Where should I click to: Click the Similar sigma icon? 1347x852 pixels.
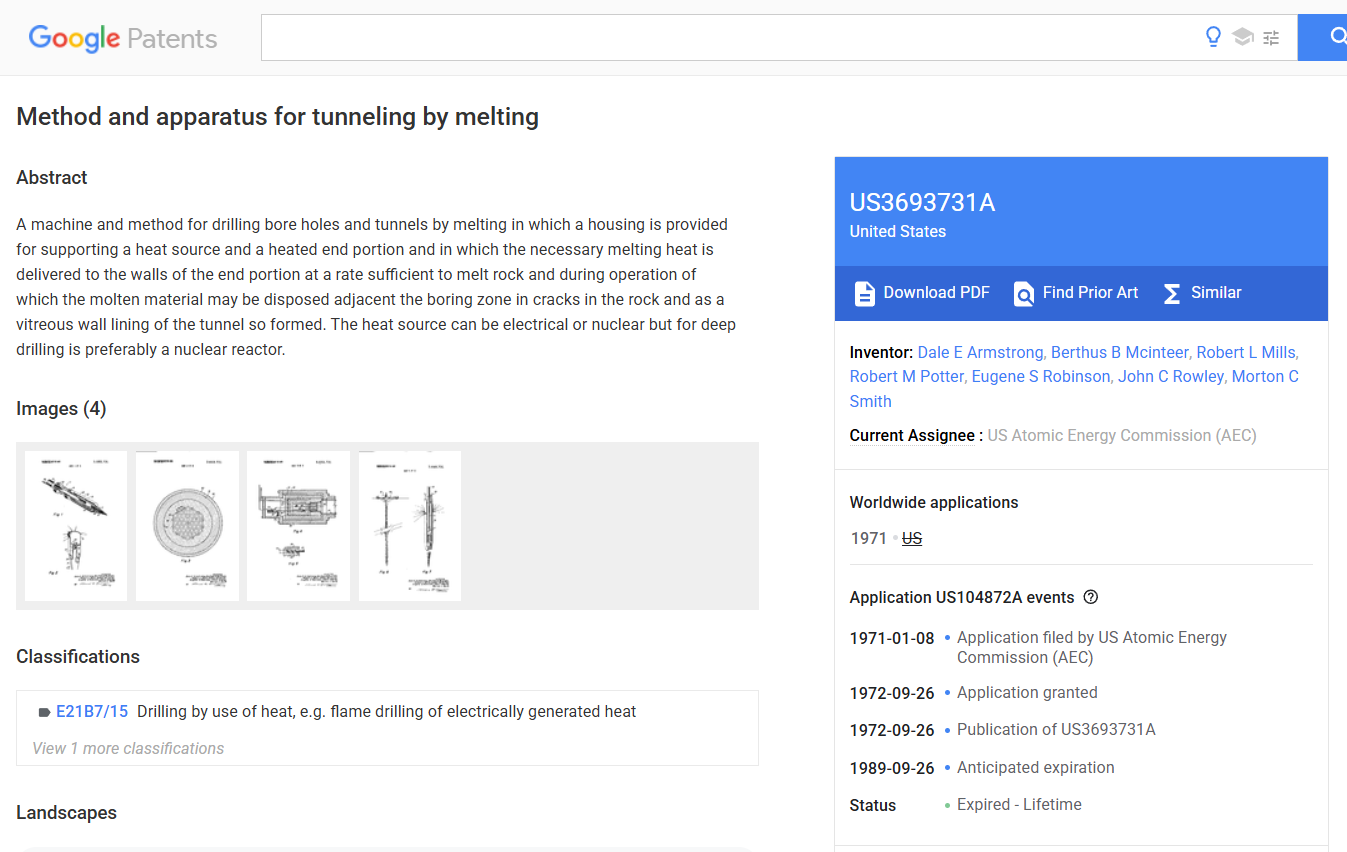[1172, 293]
